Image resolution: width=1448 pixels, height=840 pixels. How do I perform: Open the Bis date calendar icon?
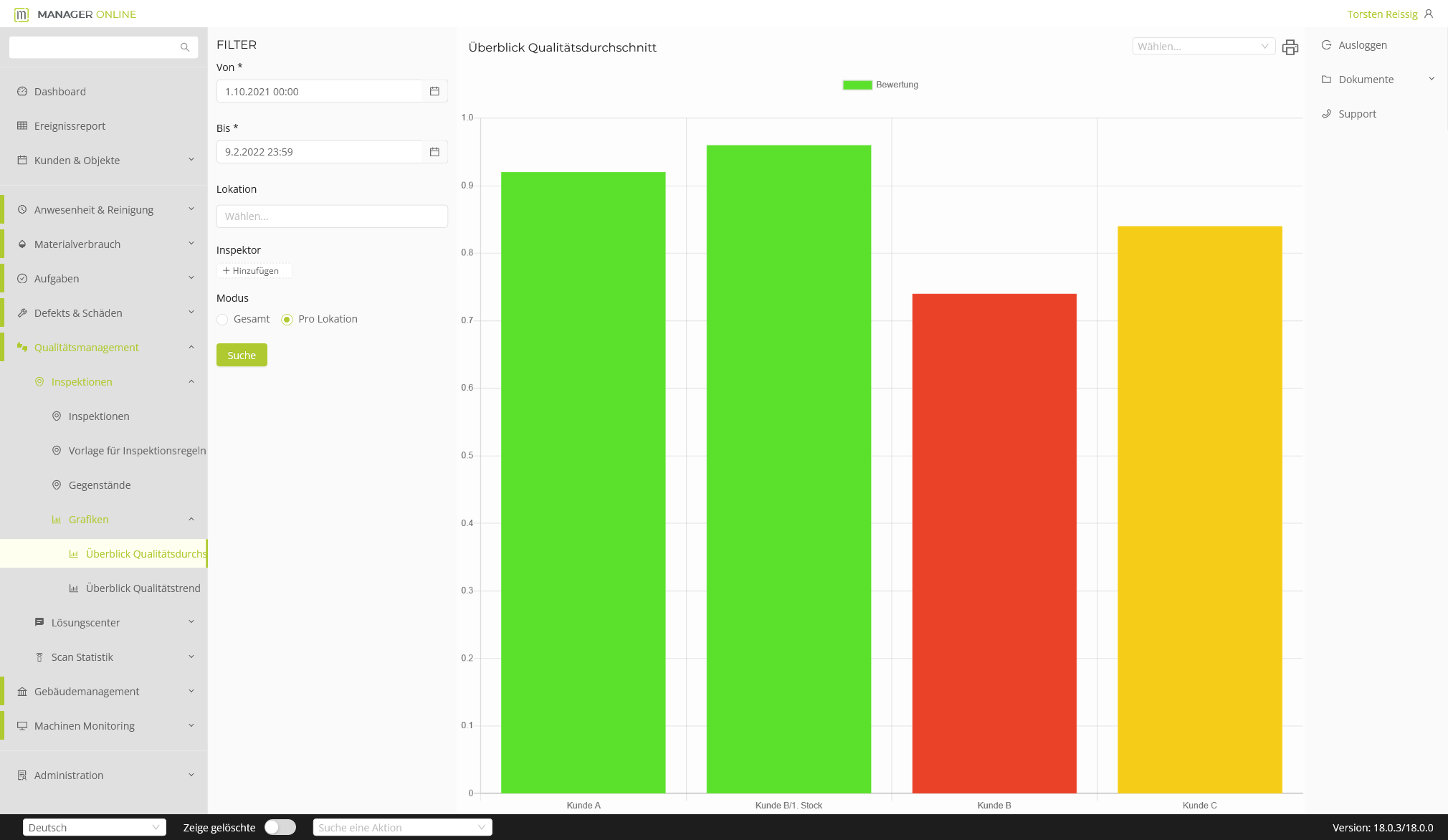coord(434,152)
